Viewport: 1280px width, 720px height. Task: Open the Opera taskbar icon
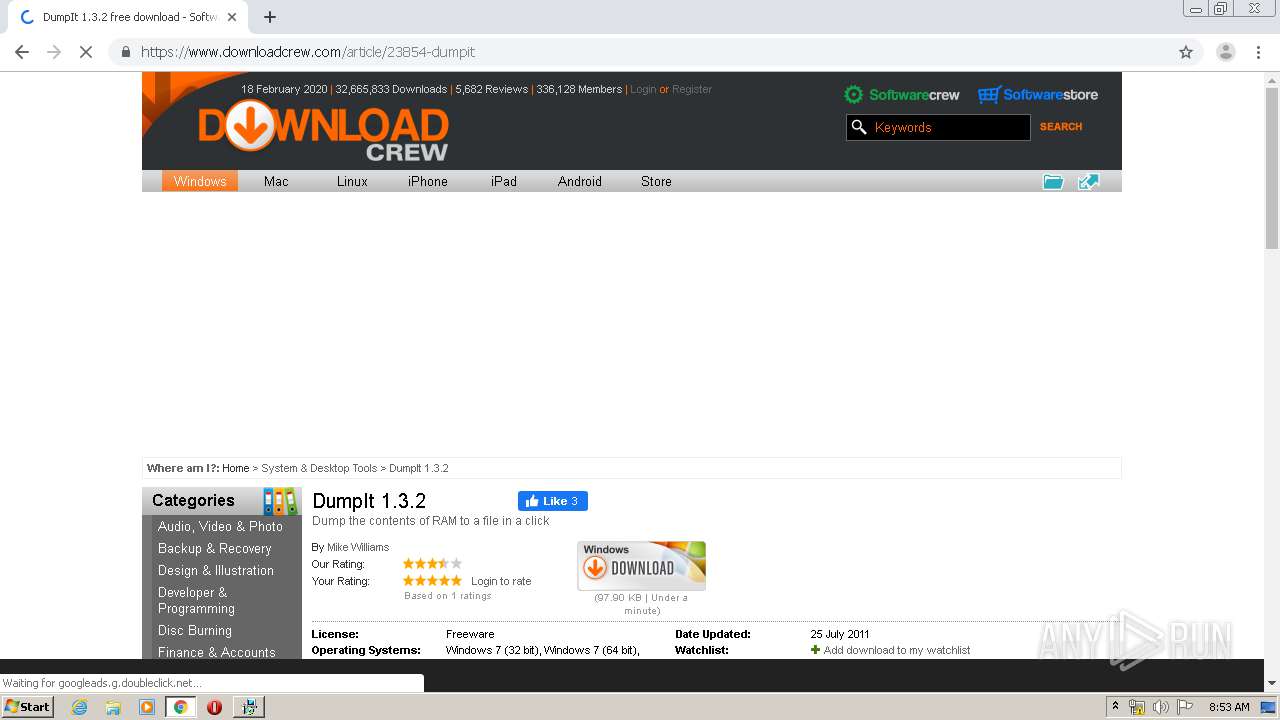coord(214,707)
